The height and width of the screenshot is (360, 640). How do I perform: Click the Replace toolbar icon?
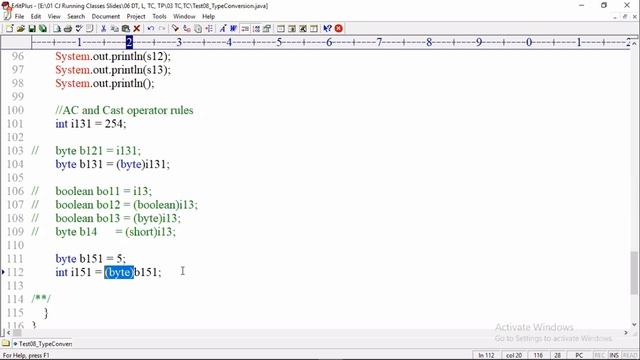pos(187,29)
